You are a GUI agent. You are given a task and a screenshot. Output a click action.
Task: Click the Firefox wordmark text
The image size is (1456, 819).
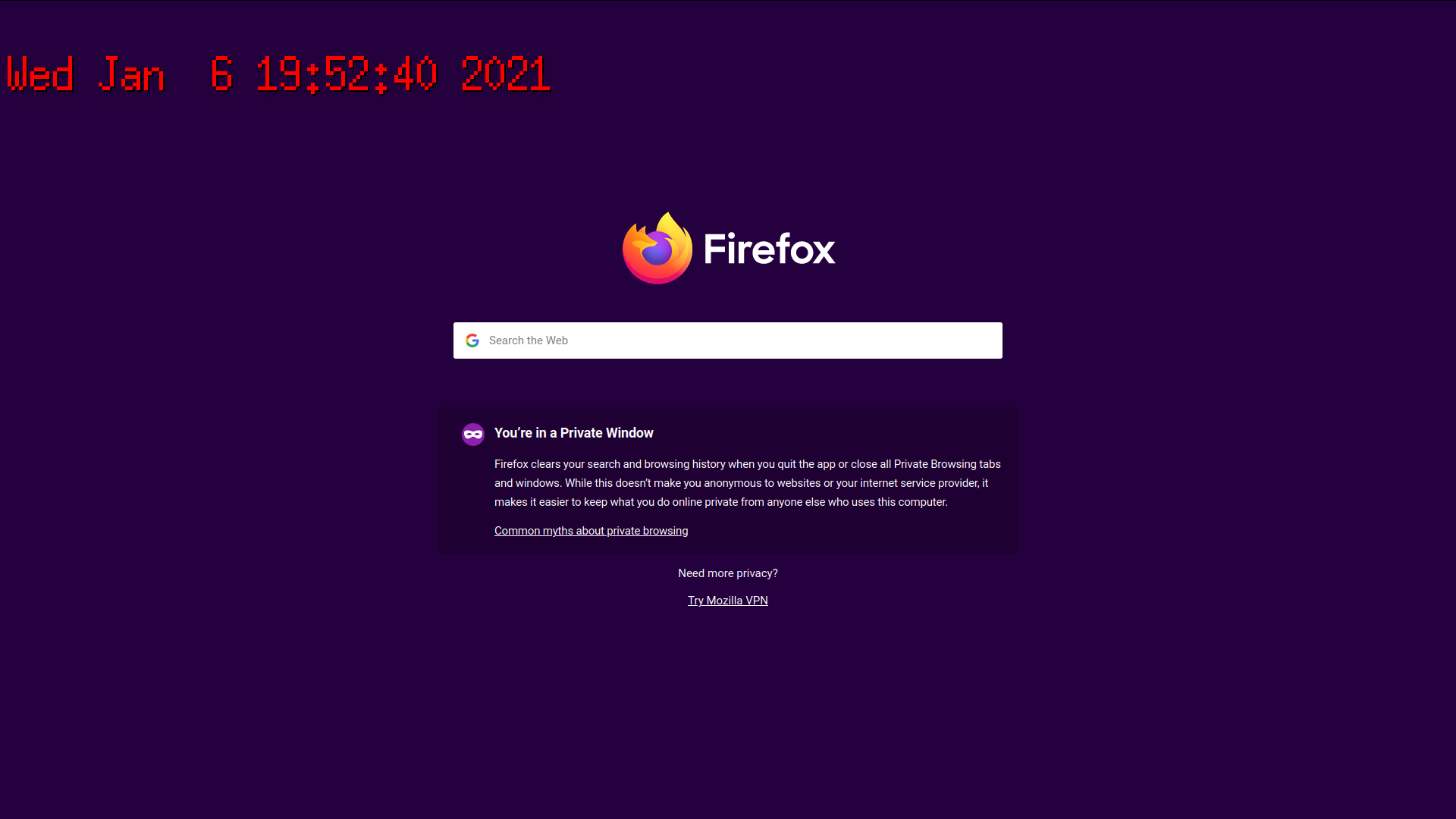pos(769,249)
